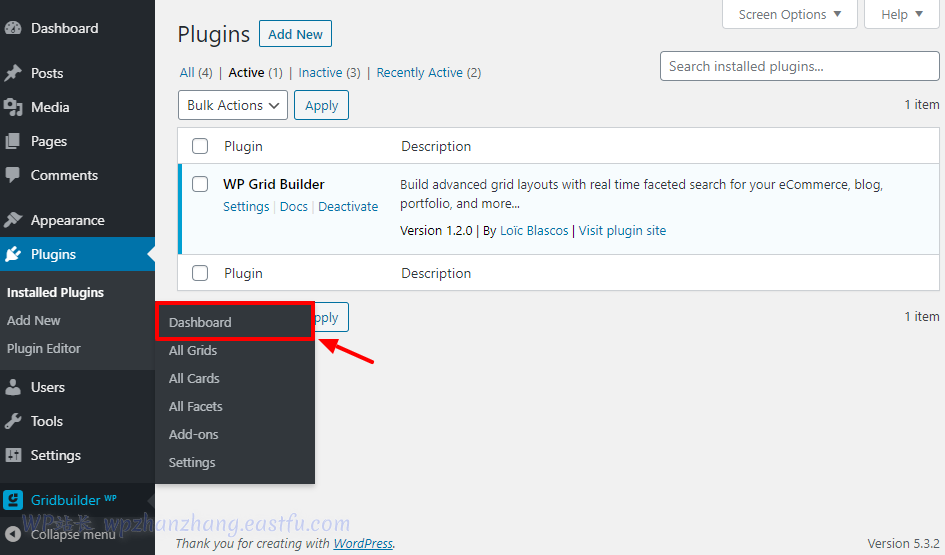The height and width of the screenshot is (555, 945).
Task: Click Collapse menu text in sidebar
Action: click(73, 535)
